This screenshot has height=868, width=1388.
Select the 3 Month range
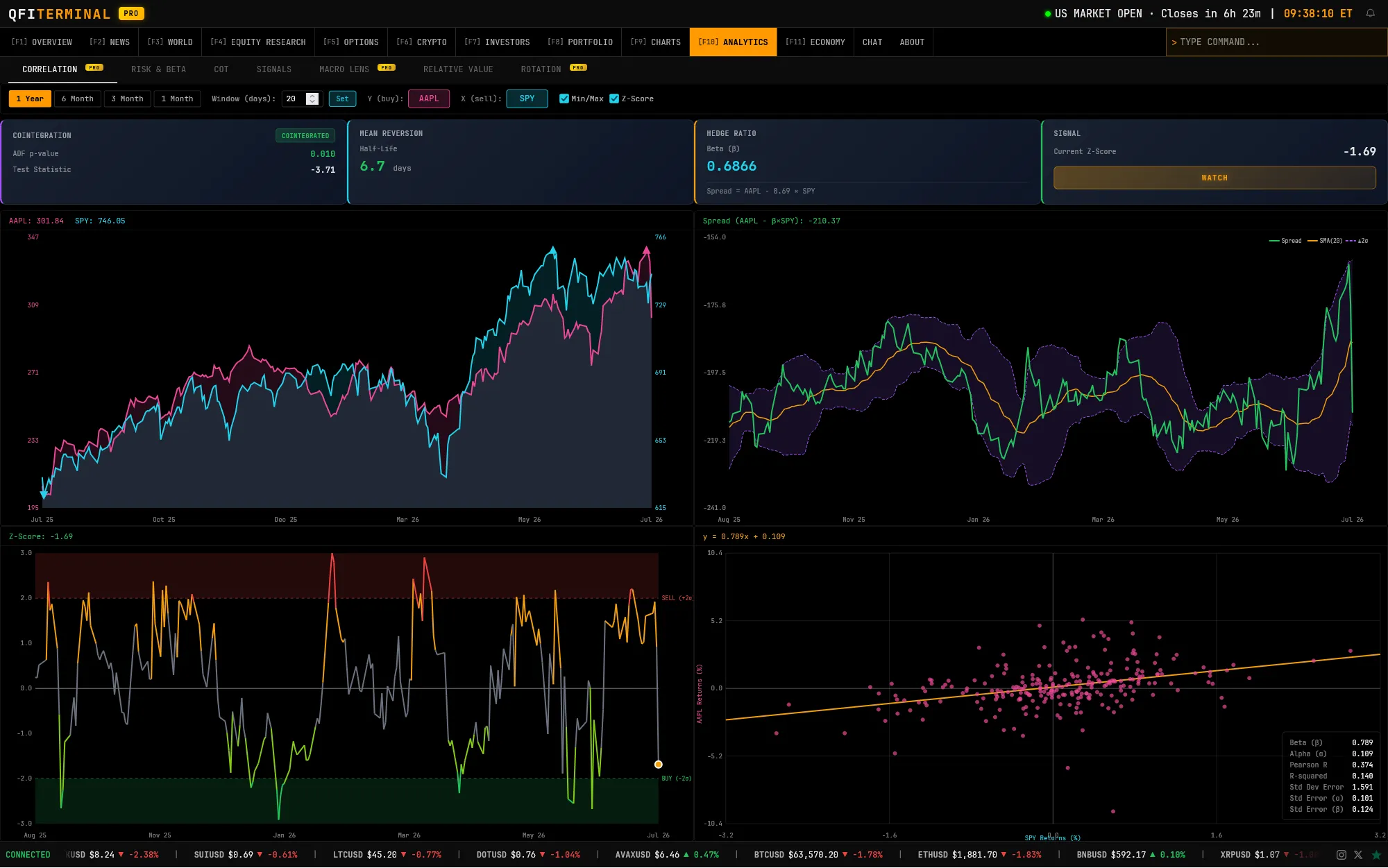pos(128,99)
